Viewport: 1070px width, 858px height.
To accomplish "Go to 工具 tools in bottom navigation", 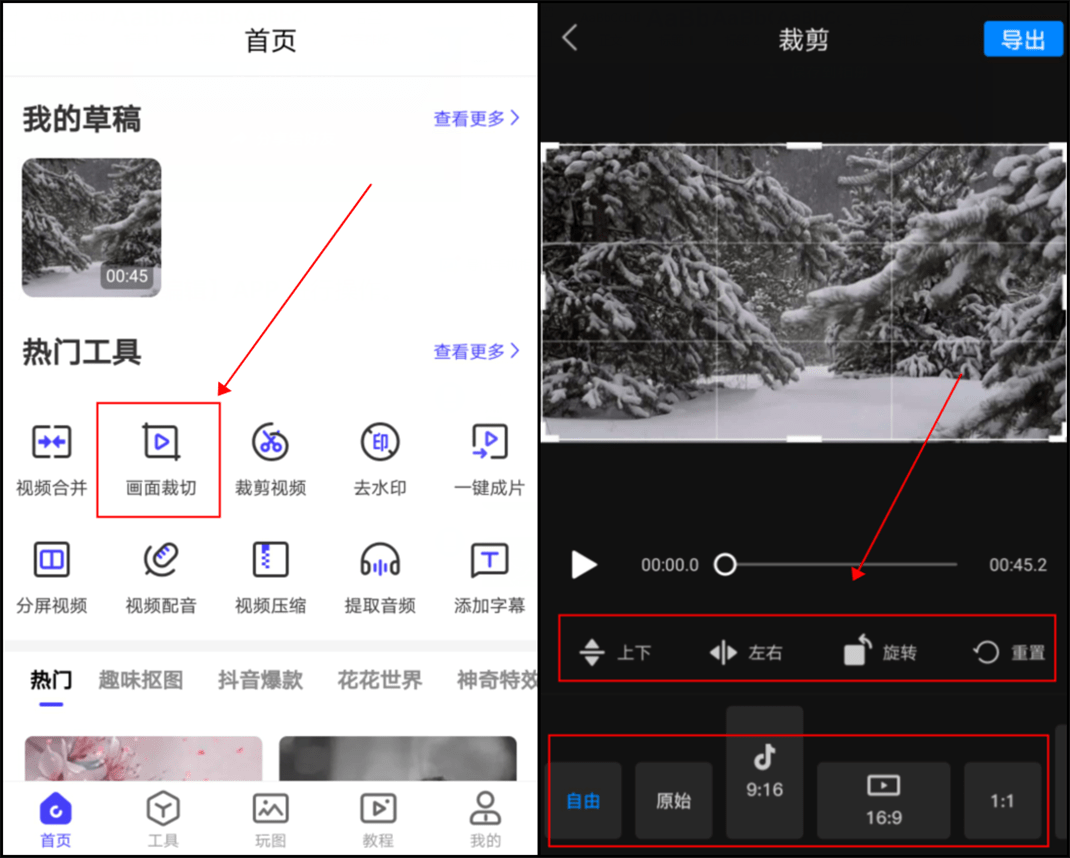I will point(163,820).
